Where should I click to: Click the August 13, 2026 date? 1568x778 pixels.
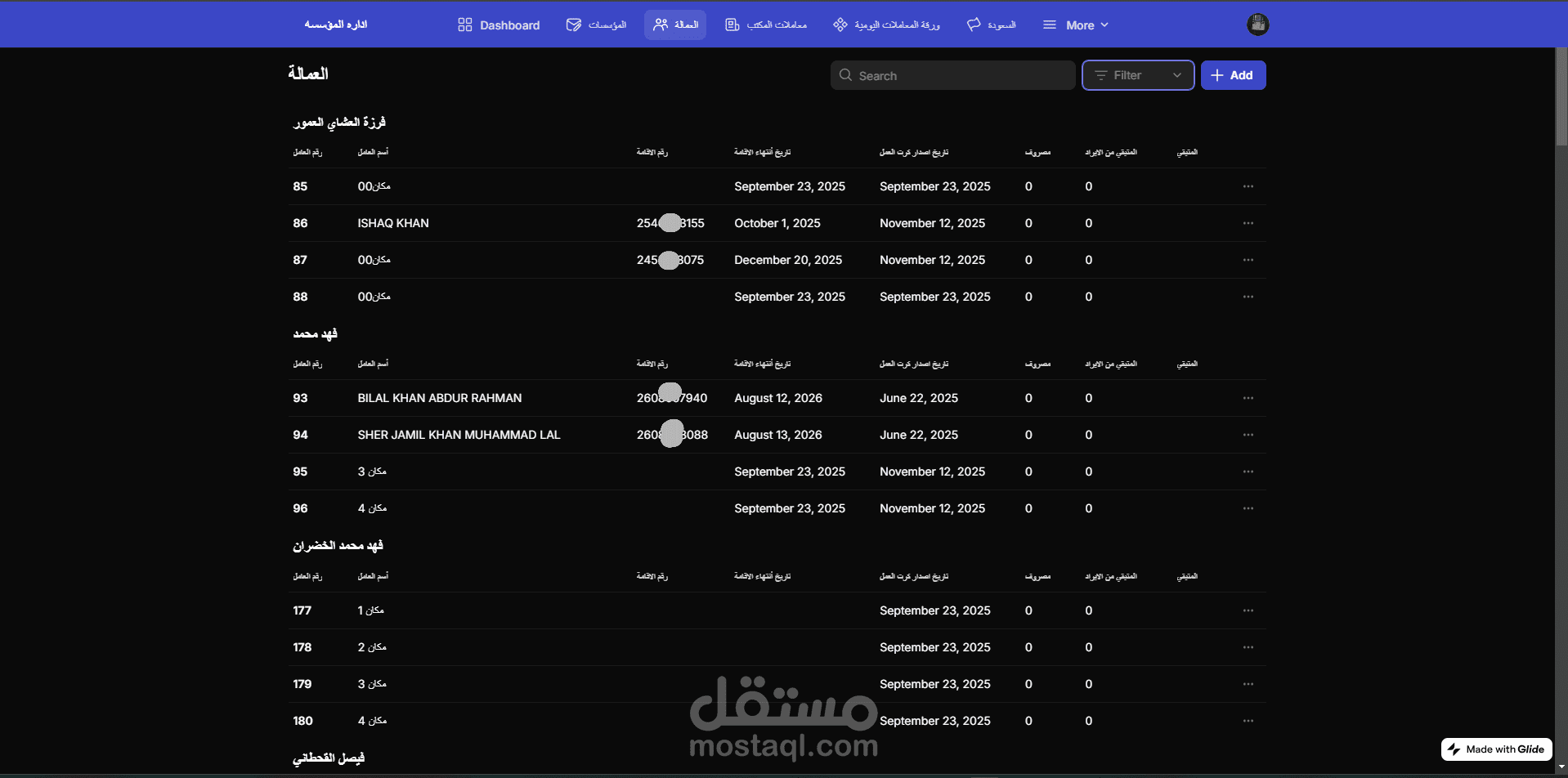coord(778,435)
